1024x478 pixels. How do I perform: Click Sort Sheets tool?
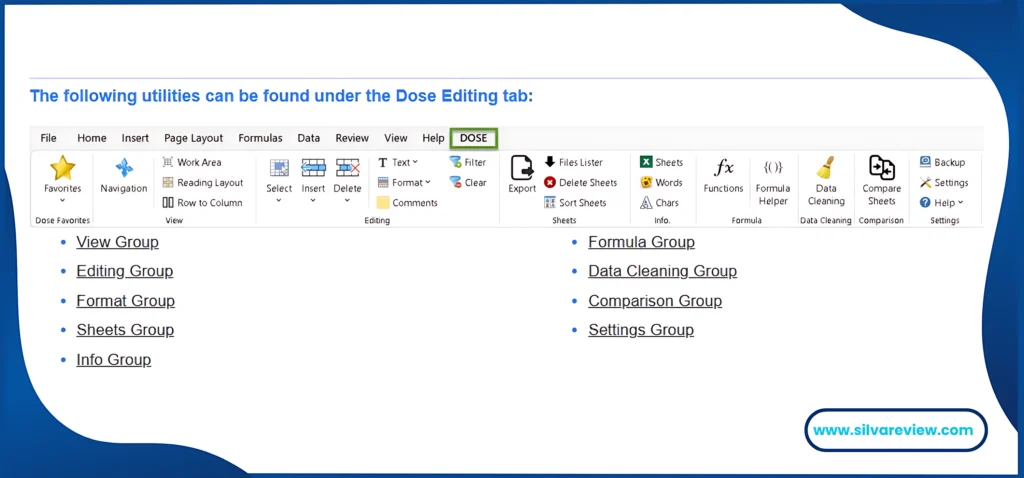click(x=575, y=203)
